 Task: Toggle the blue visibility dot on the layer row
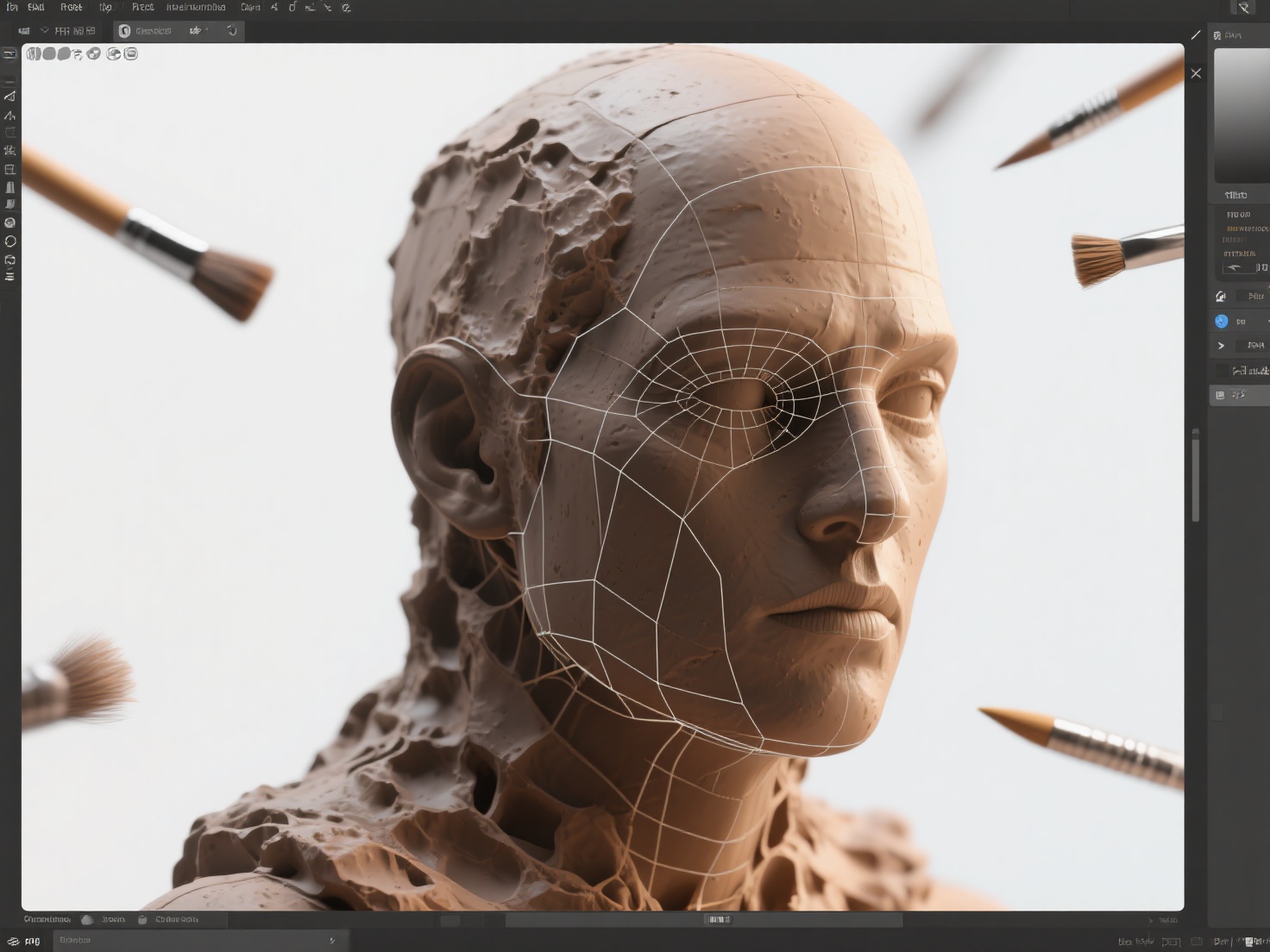click(1221, 321)
